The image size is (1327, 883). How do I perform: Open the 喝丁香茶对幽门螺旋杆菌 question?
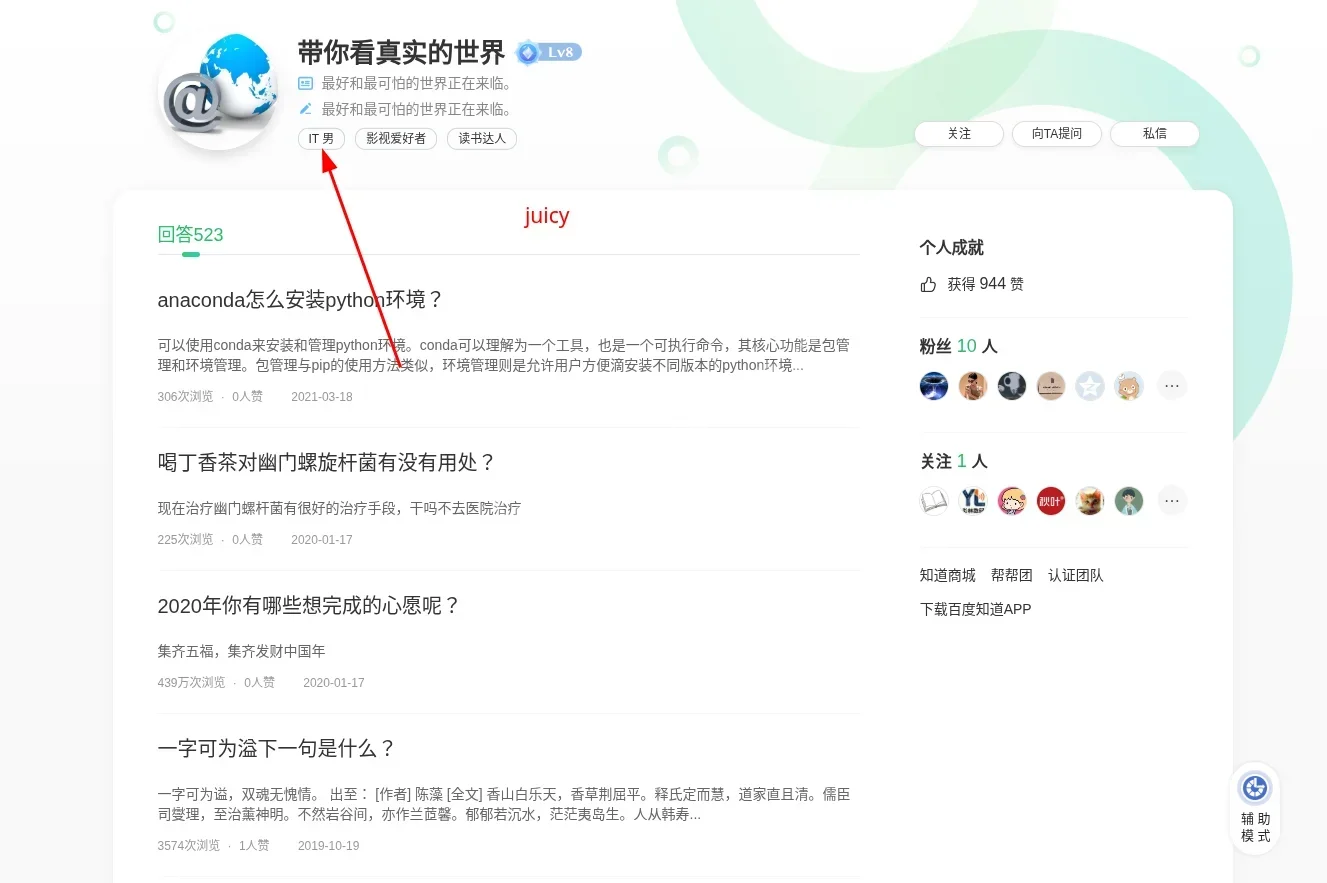pyautogui.click(x=327, y=463)
